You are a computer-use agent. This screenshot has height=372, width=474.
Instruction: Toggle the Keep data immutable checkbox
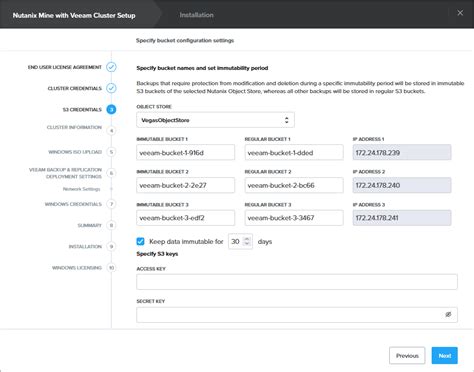tap(140, 241)
